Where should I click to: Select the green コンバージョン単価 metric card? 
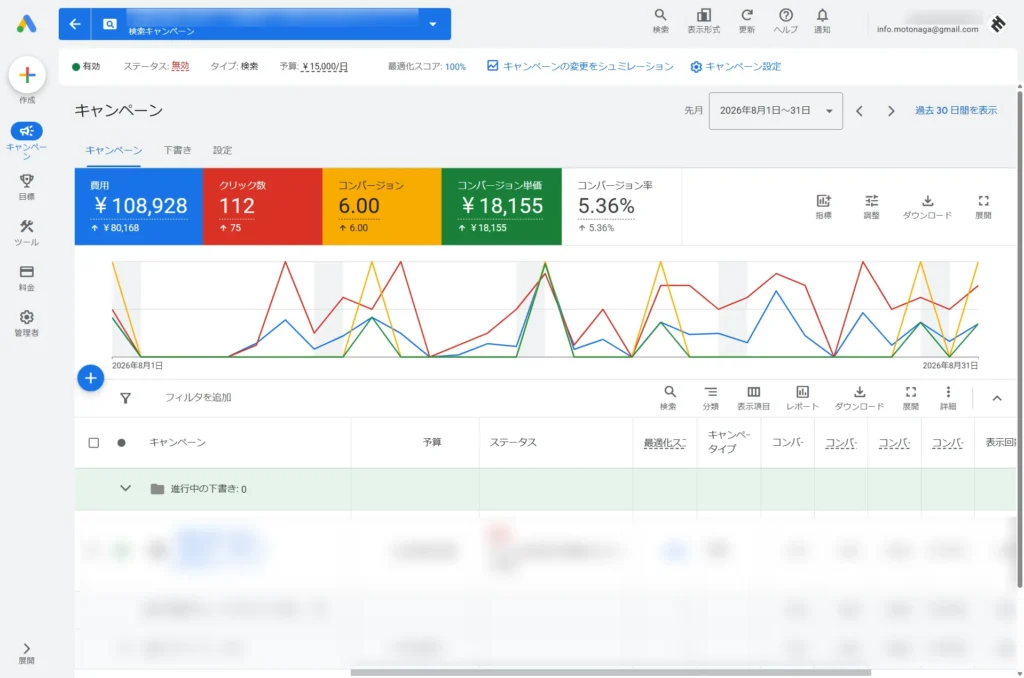click(x=502, y=206)
